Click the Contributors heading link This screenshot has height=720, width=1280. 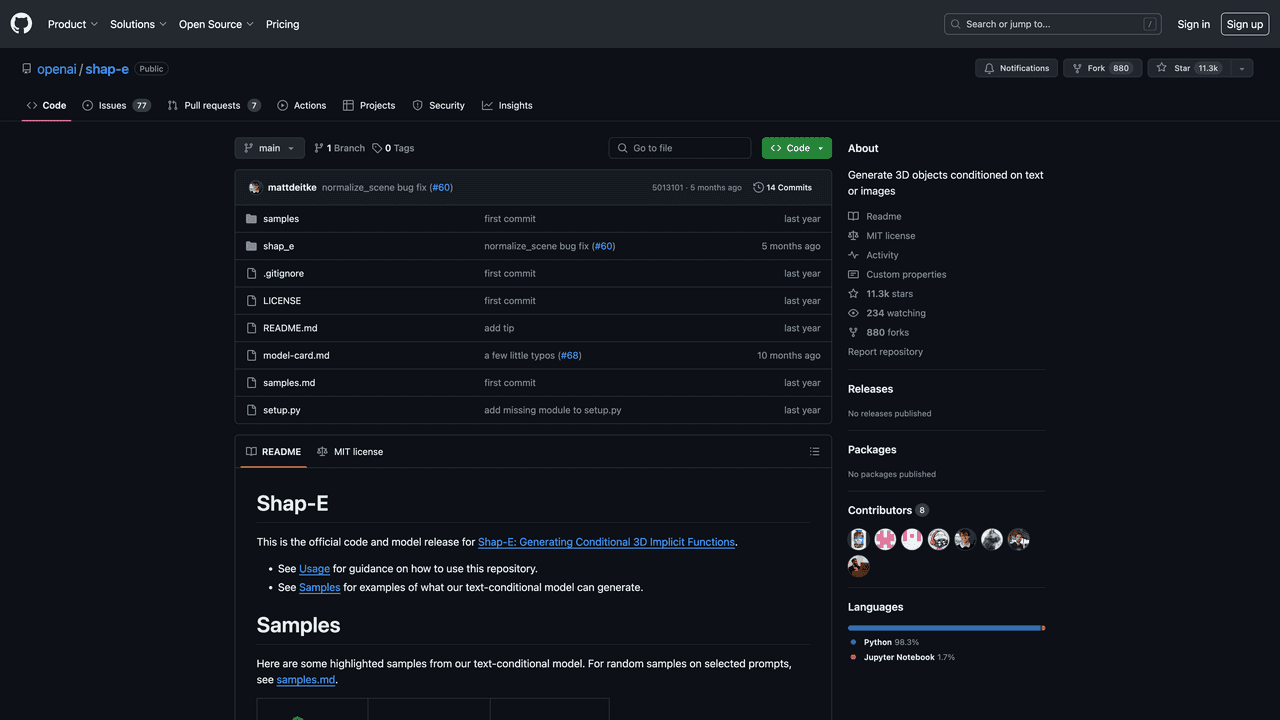pos(888,510)
